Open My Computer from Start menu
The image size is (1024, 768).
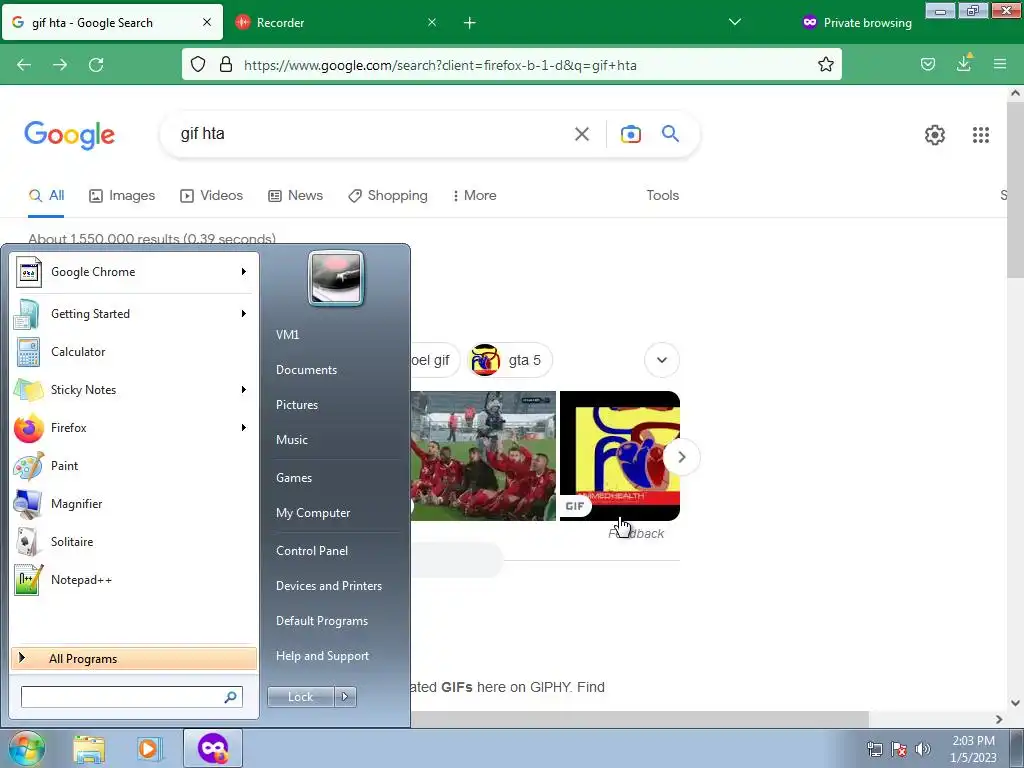pyautogui.click(x=313, y=513)
